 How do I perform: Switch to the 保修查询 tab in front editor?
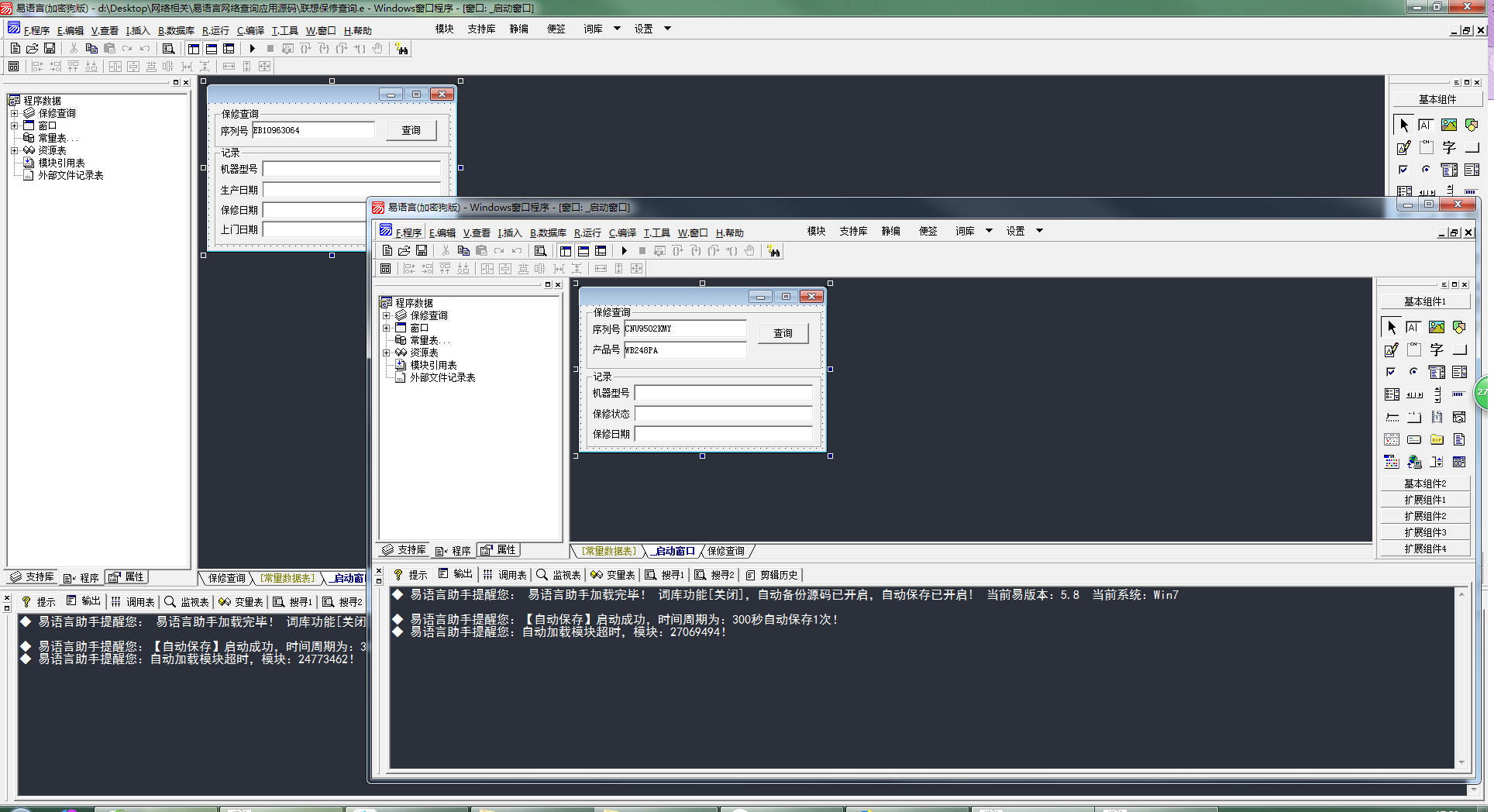725,551
